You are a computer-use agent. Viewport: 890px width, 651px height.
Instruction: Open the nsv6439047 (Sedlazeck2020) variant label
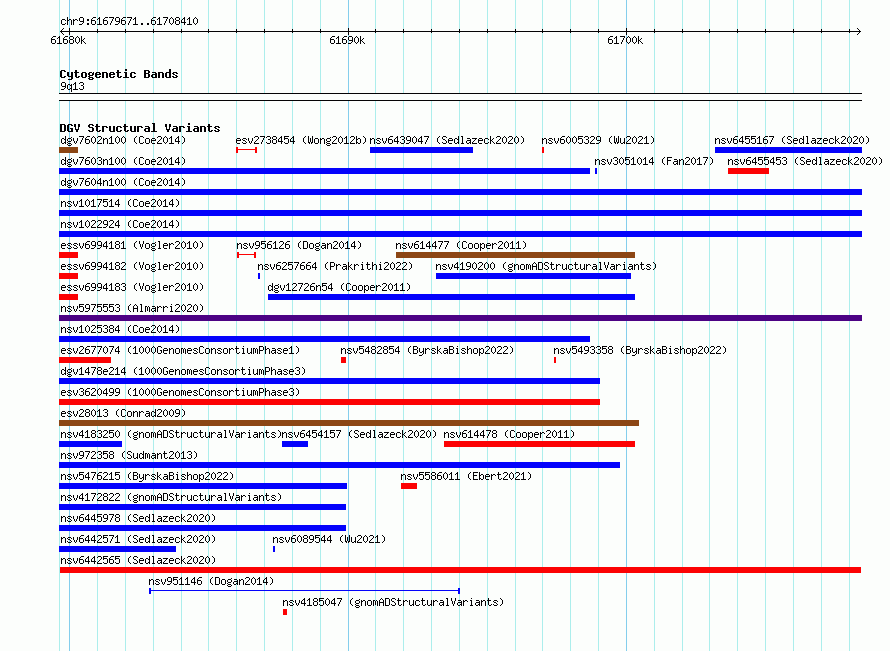click(447, 140)
